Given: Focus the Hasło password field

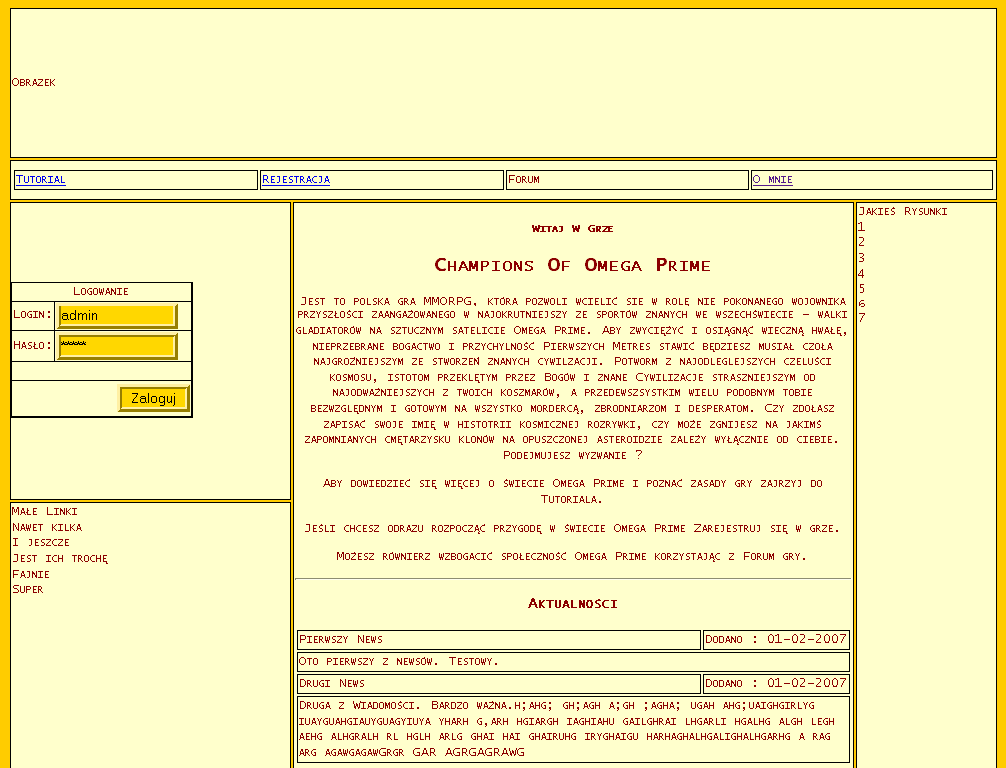Looking at the screenshot, I should click(x=117, y=346).
